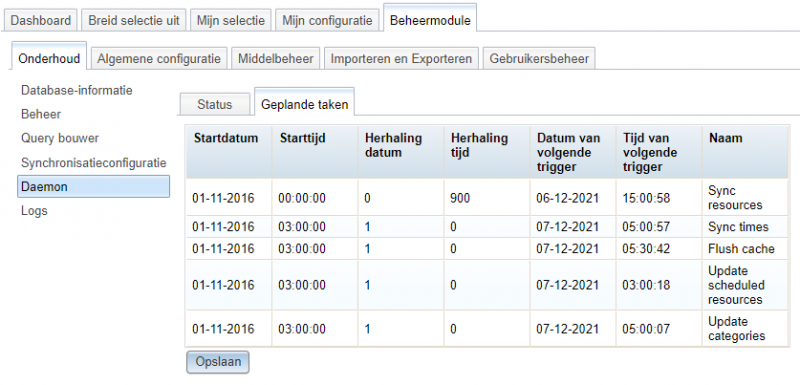Open Synchronisatieconfiguratie in sidebar
Viewport: 800px width, 385px height.
pos(93,163)
